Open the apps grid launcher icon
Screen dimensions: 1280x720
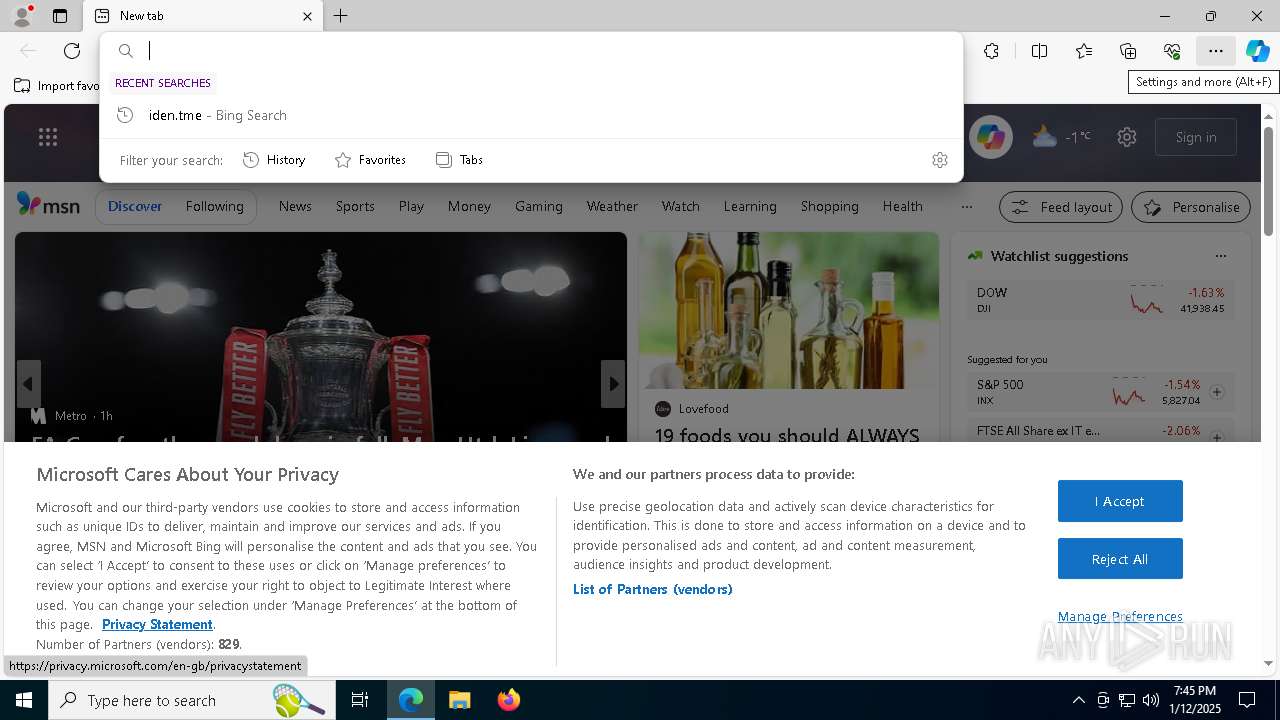(47, 137)
